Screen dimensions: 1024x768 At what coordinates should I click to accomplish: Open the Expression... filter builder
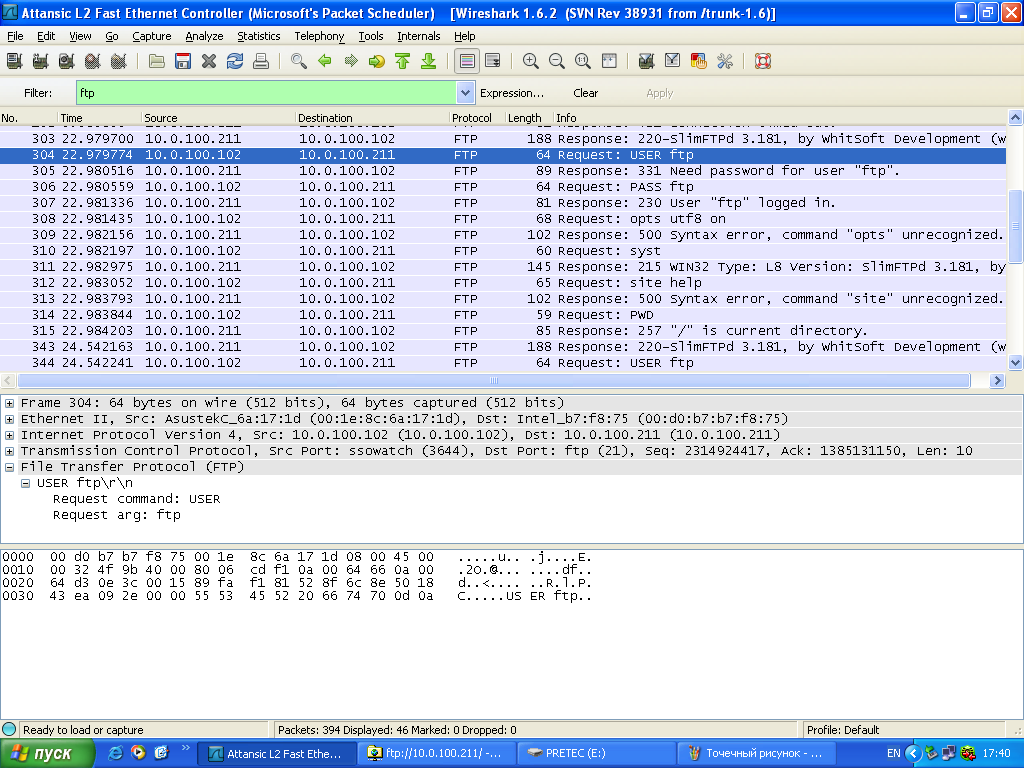click(511, 93)
